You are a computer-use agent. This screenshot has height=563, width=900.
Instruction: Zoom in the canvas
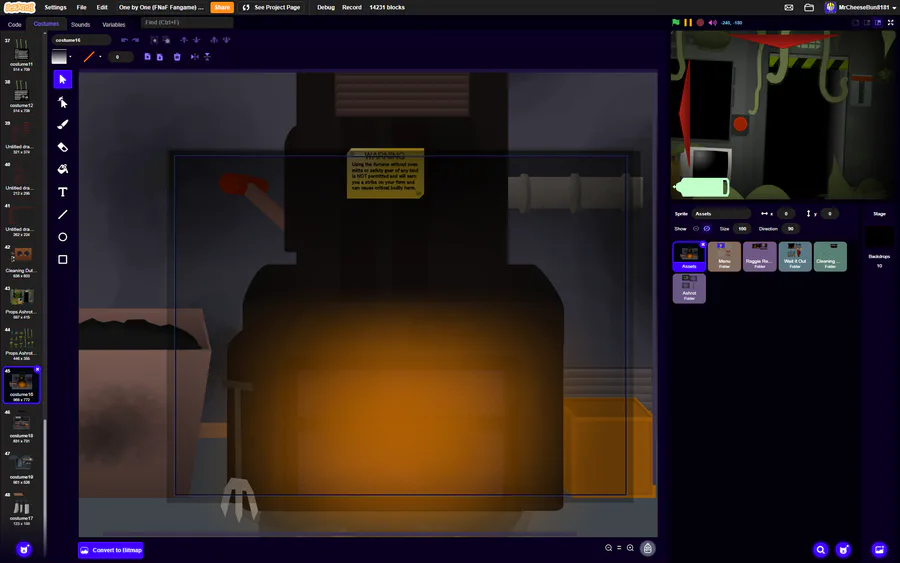pyautogui.click(x=630, y=548)
